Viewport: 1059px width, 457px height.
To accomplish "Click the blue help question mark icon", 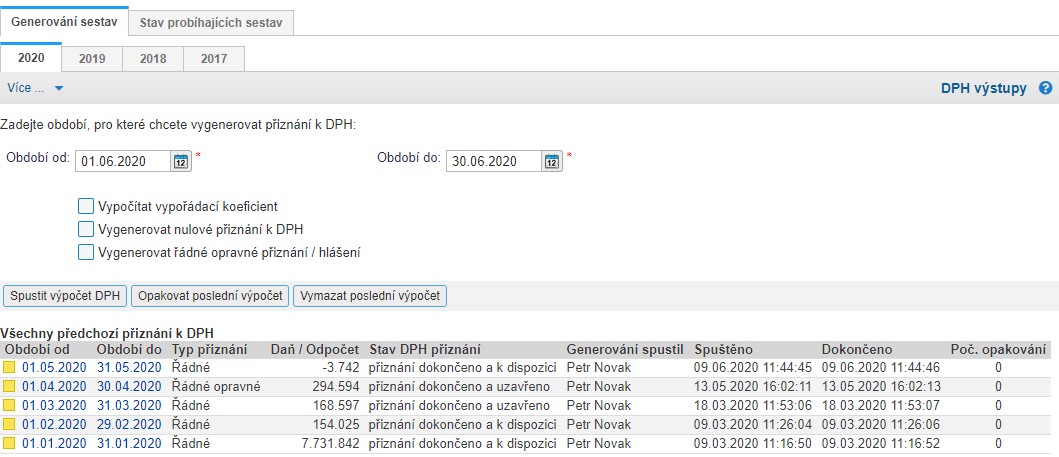I will (1045, 88).
